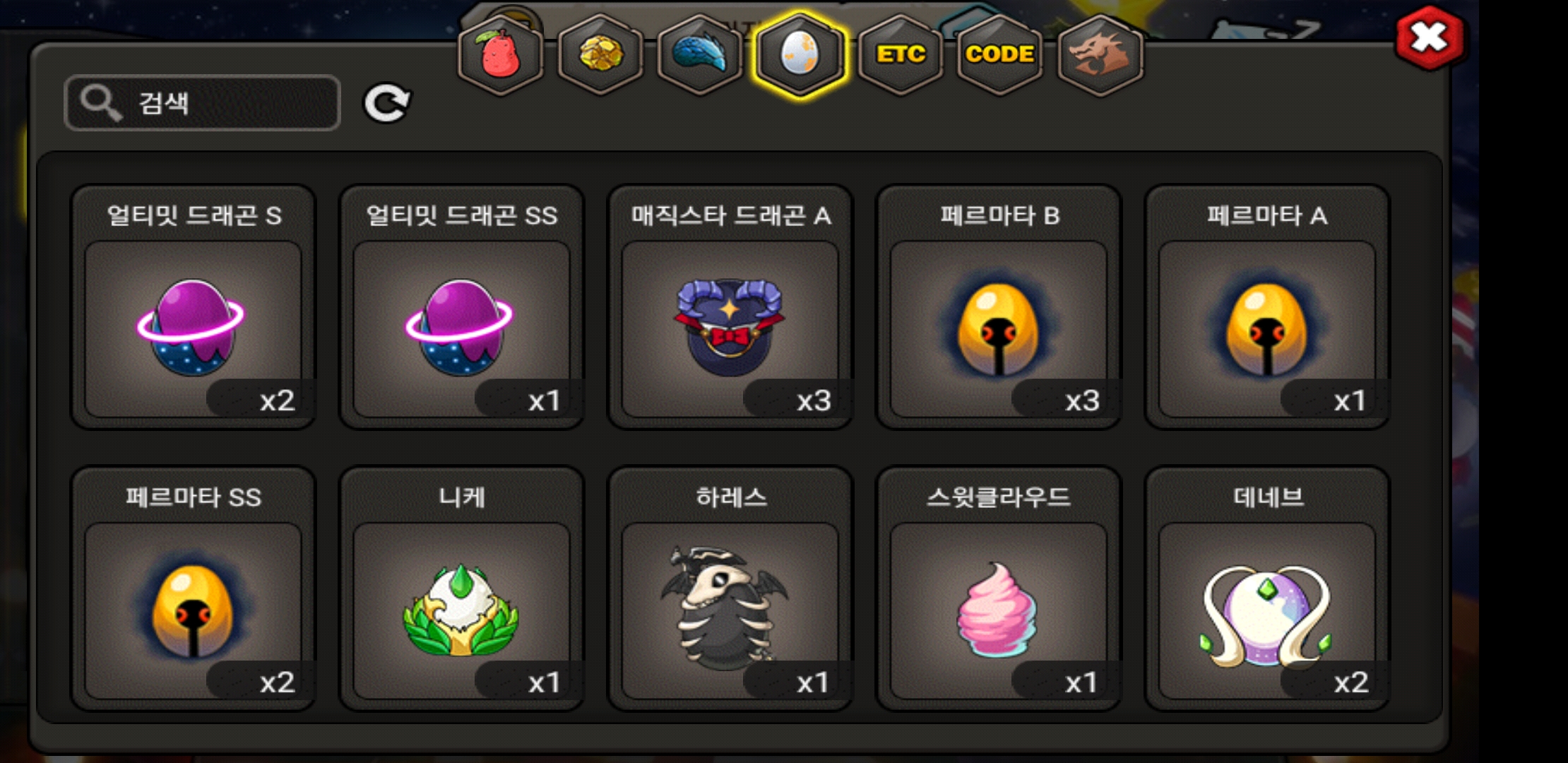Image resolution: width=1568 pixels, height=763 pixels.
Task: Select the highlighted egg inventory tab
Action: 800,55
